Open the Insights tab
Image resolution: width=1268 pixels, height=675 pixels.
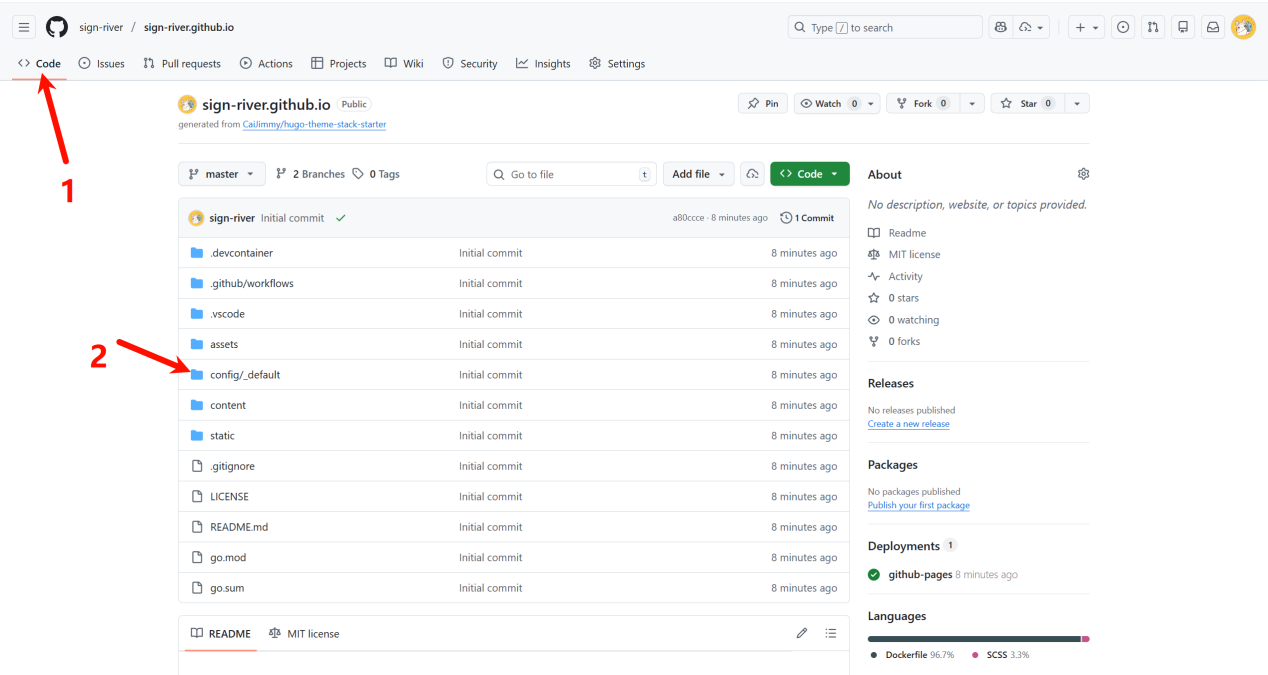click(x=543, y=64)
